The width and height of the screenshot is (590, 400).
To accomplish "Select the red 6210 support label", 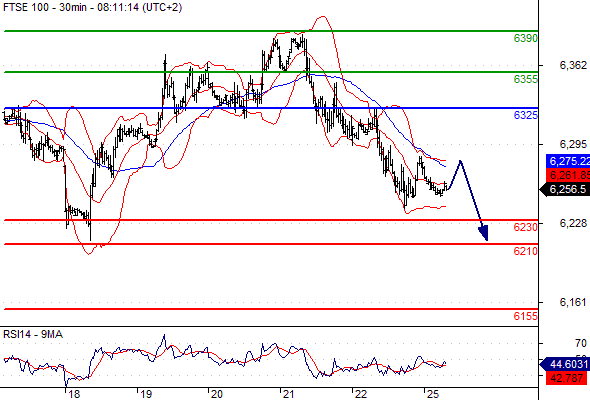I will click(526, 251).
